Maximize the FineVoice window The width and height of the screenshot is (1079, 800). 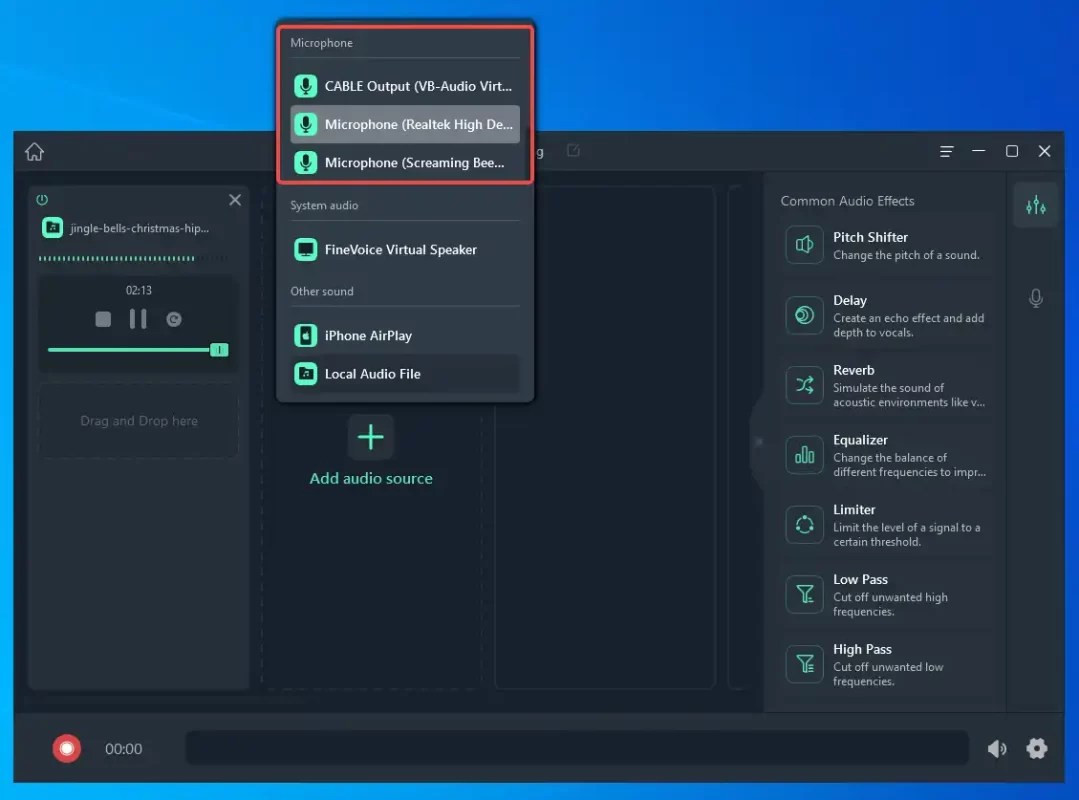(1012, 151)
